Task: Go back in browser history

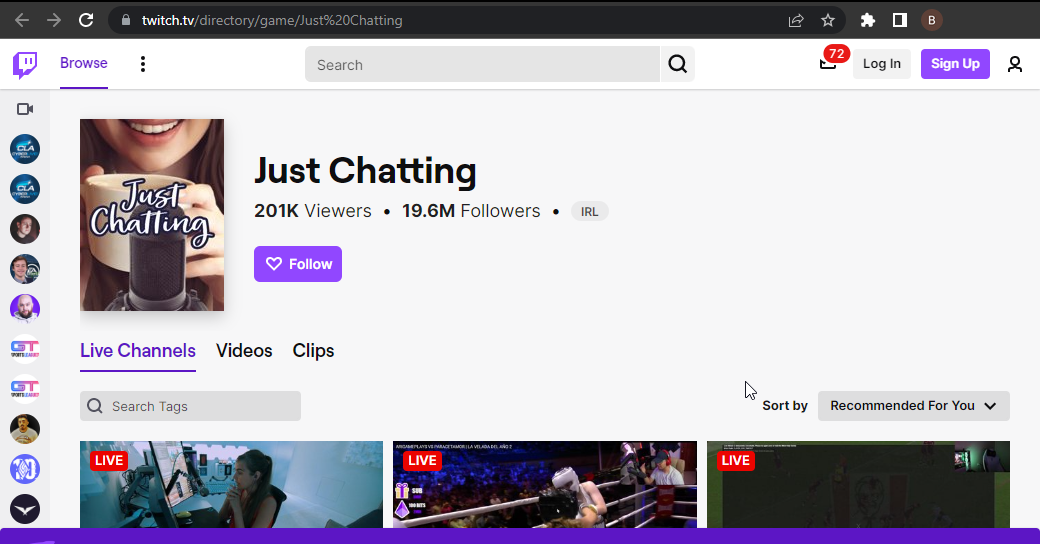Action: [x=22, y=21]
